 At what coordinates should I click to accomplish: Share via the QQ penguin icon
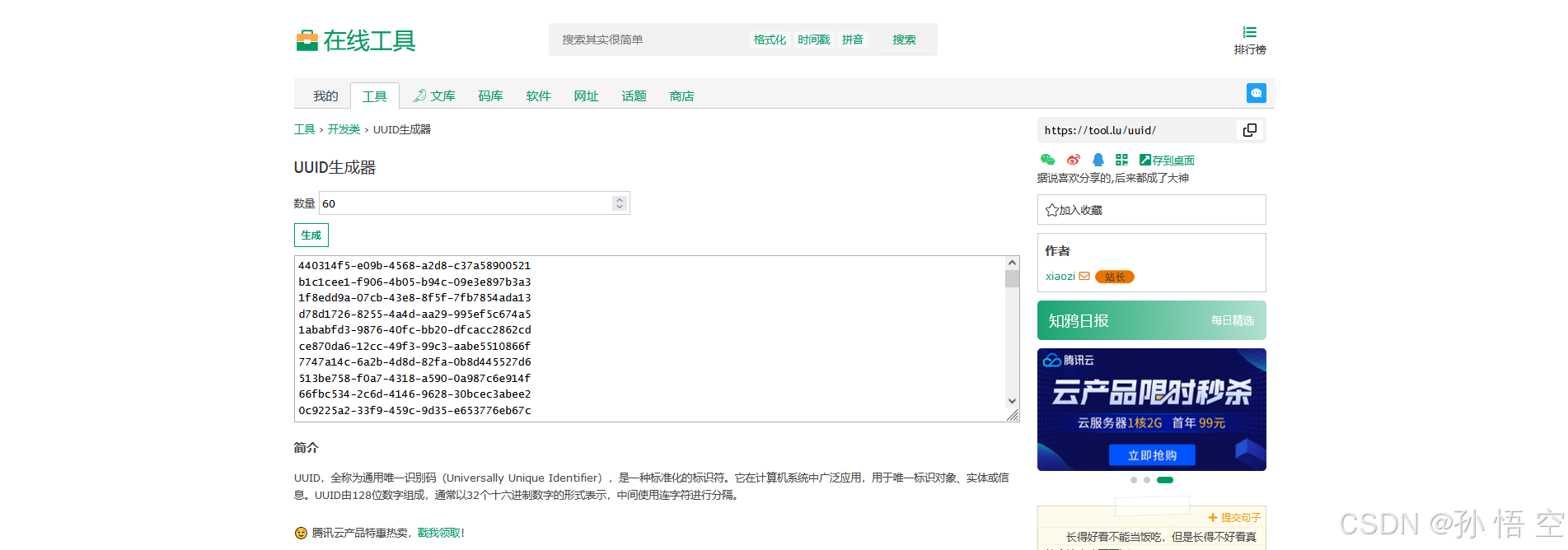point(1098,160)
